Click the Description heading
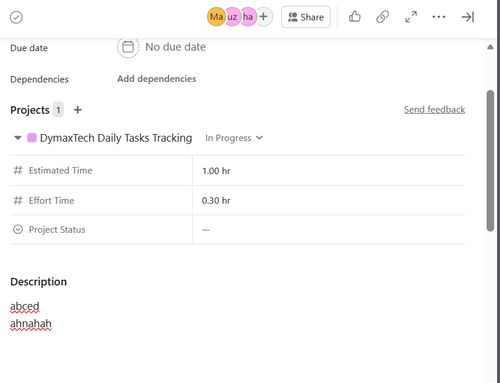 point(38,282)
